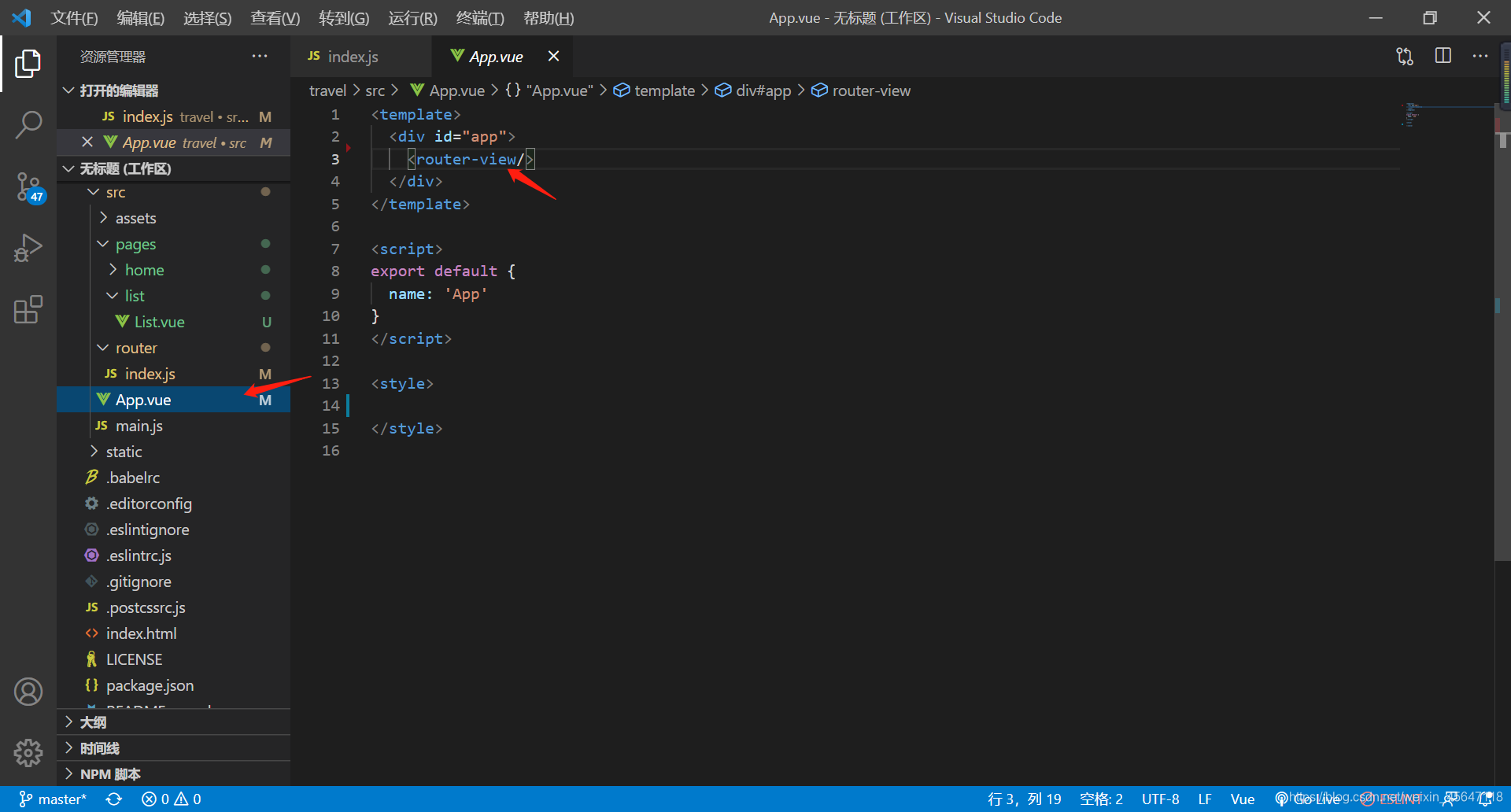Open the Manage gear icon

(x=28, y=753)
